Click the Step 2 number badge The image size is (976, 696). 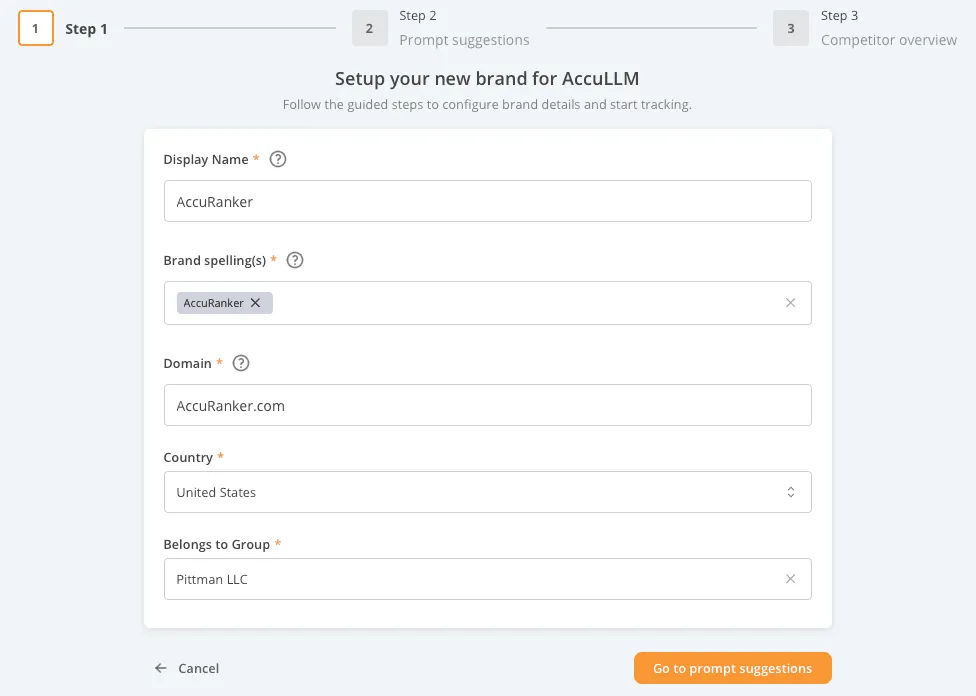pyautogui.click(x=369, y=27)
